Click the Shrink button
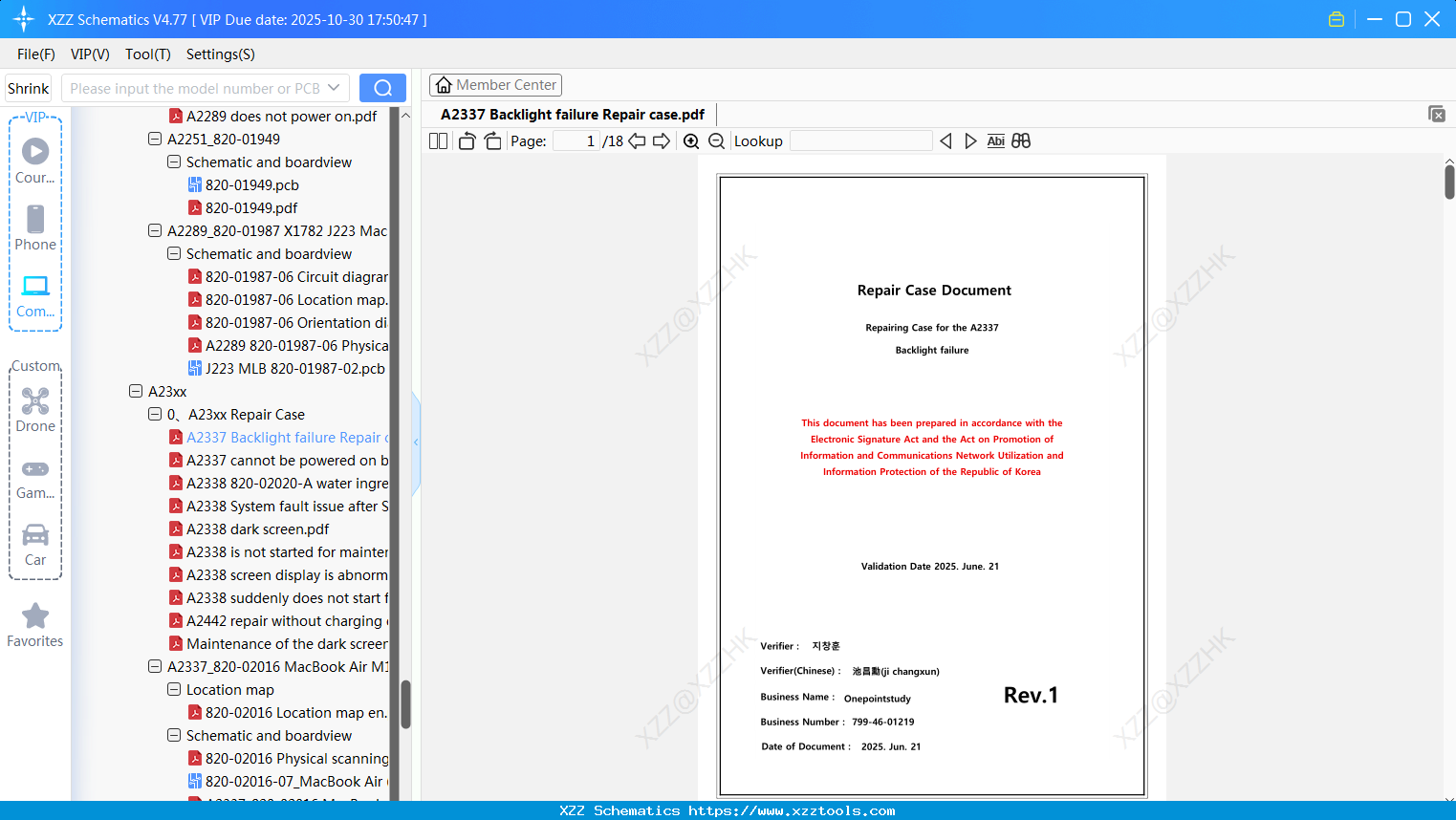 click(x=29, y=88)
